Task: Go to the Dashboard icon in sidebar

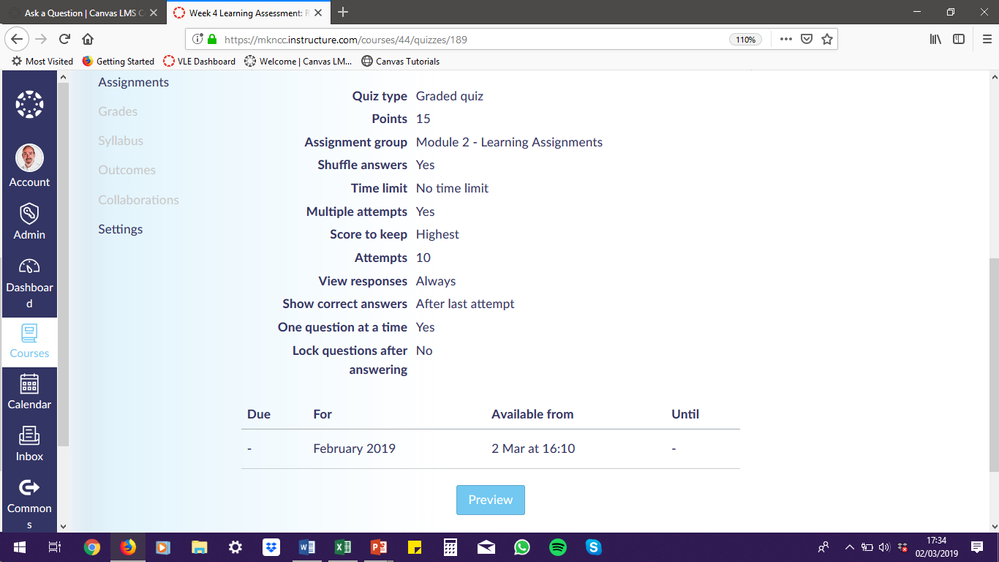Action: [29, 266]
